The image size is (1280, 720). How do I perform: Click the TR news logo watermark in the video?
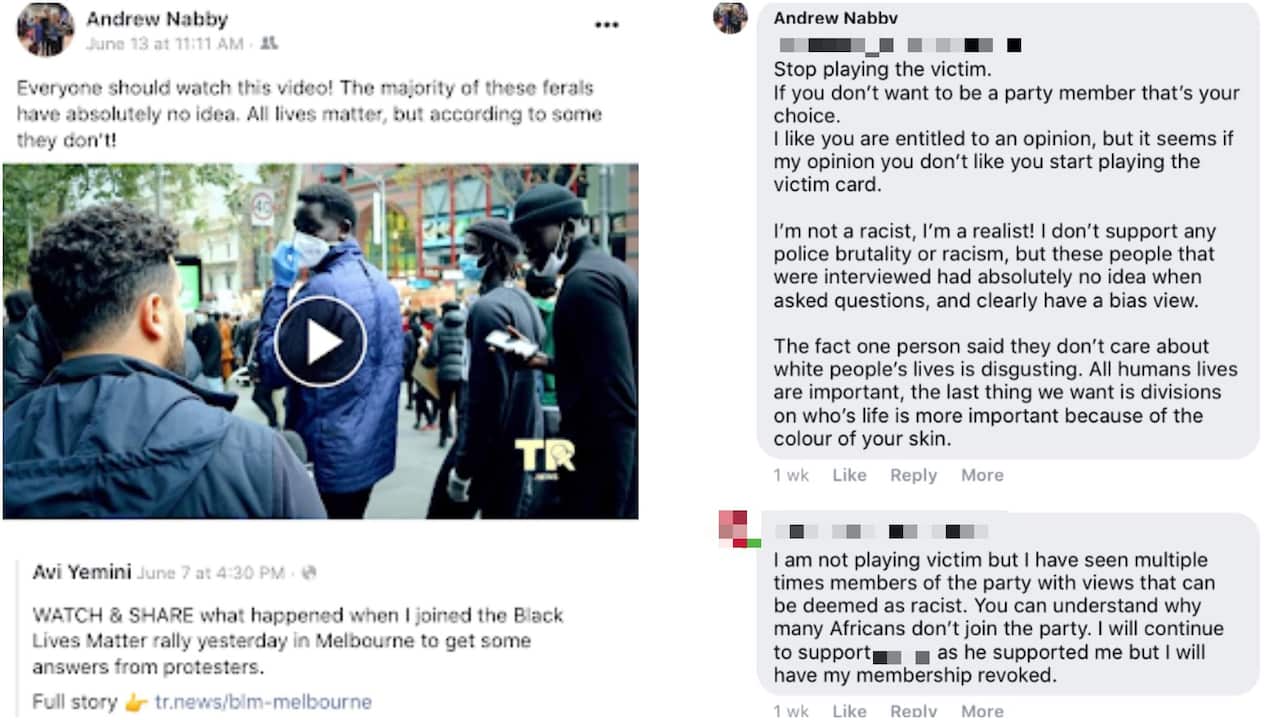click(x=545, y=457)
